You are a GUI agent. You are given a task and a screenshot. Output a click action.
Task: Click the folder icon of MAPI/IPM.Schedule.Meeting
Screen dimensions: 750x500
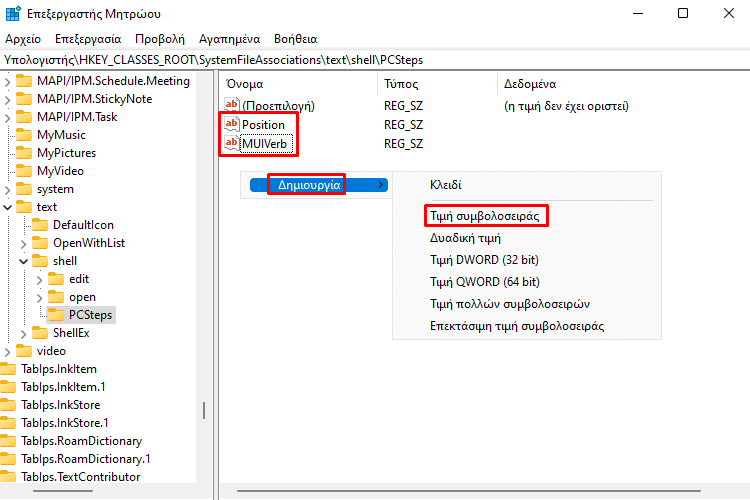[24, 81]
